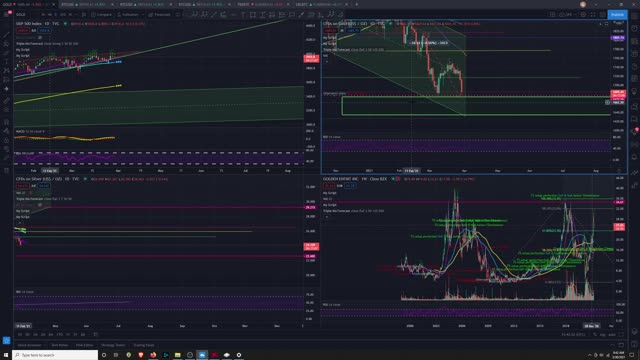Open the alerts clock icon in right sidebar
The image size is (640, 360).
[634, 29]
